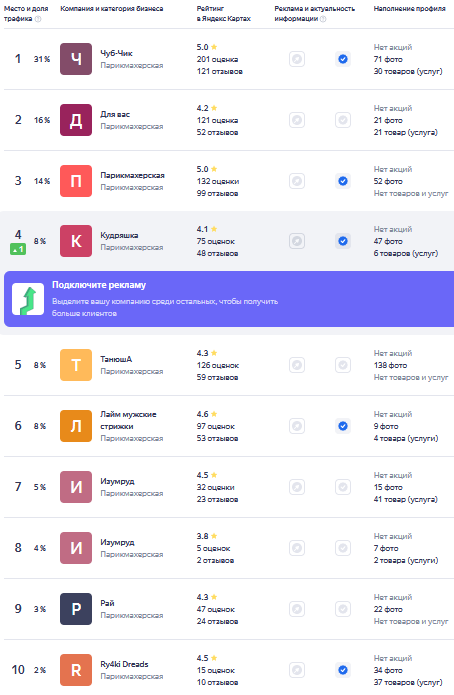Viewport: 454px width, 695px height.
Task: Click the blue verified checkmark for Чуб-Чик
Action: point(343,59)
